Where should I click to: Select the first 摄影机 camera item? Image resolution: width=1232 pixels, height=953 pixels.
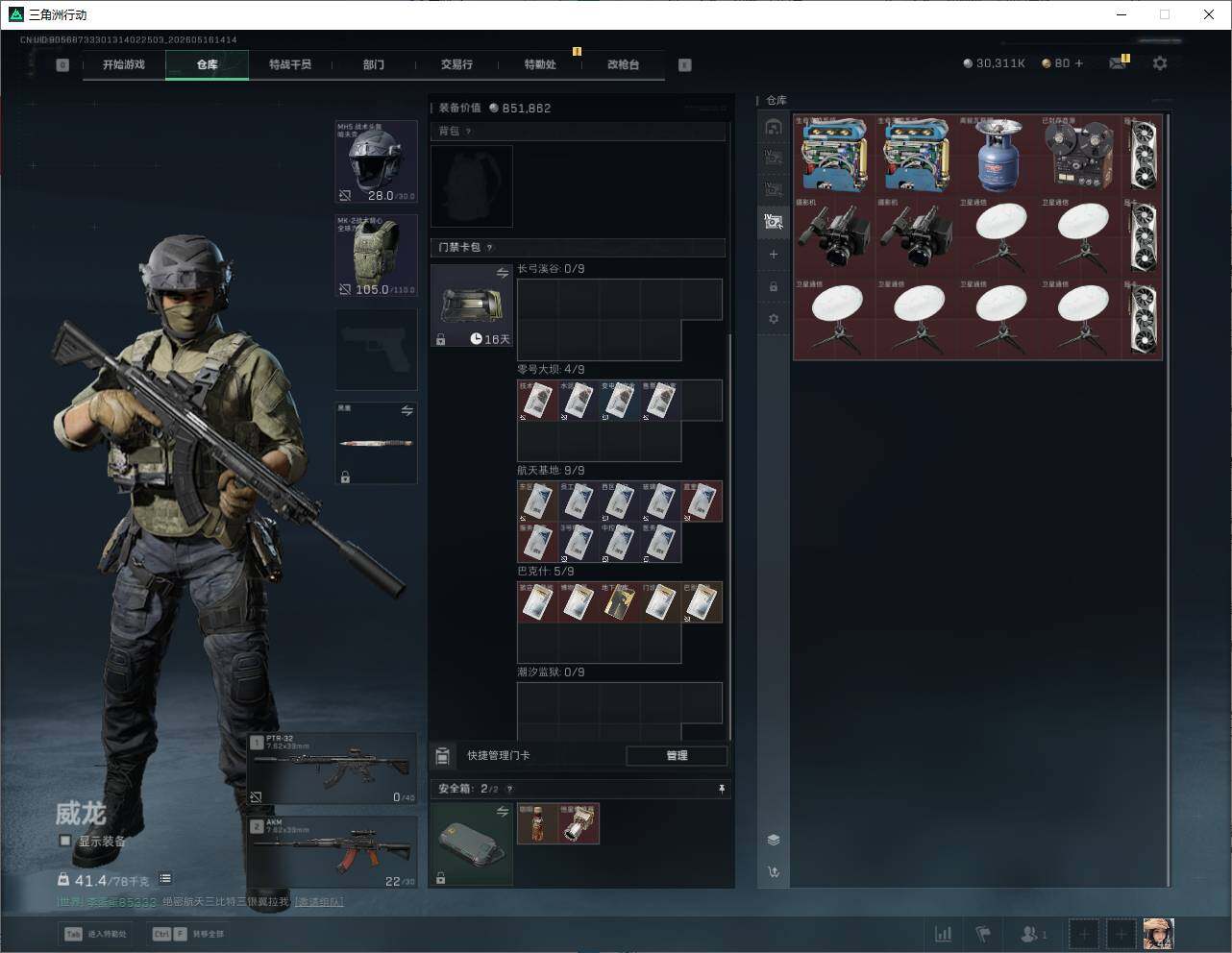835,237
